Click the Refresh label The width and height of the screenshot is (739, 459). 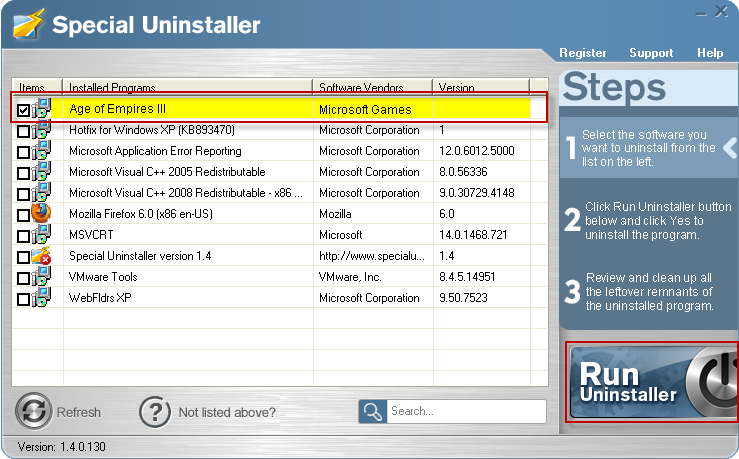point(79,412)
